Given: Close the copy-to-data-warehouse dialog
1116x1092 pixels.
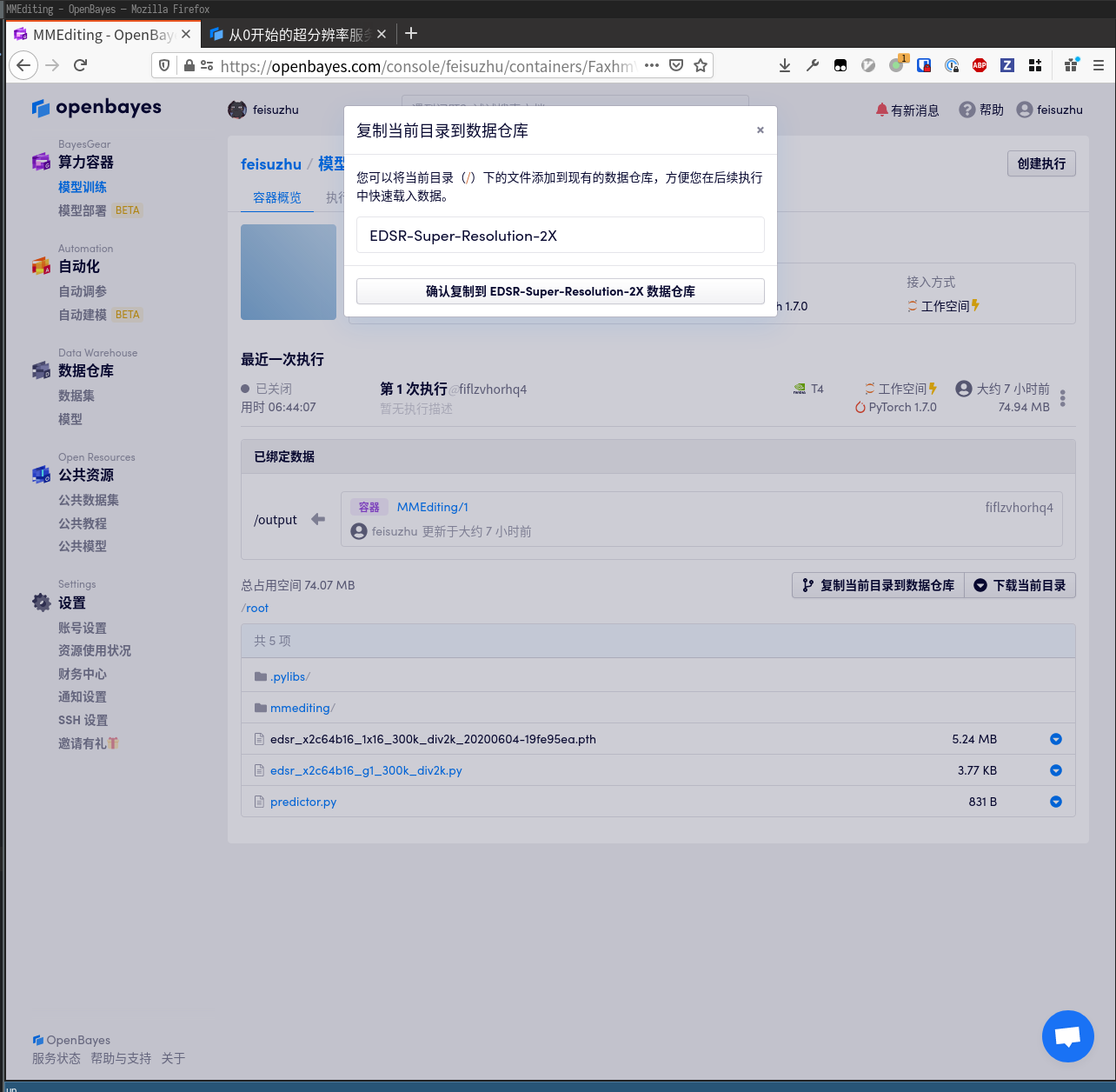Looking at the screenshot, I should pyautogui.click(x=760, y=130).
